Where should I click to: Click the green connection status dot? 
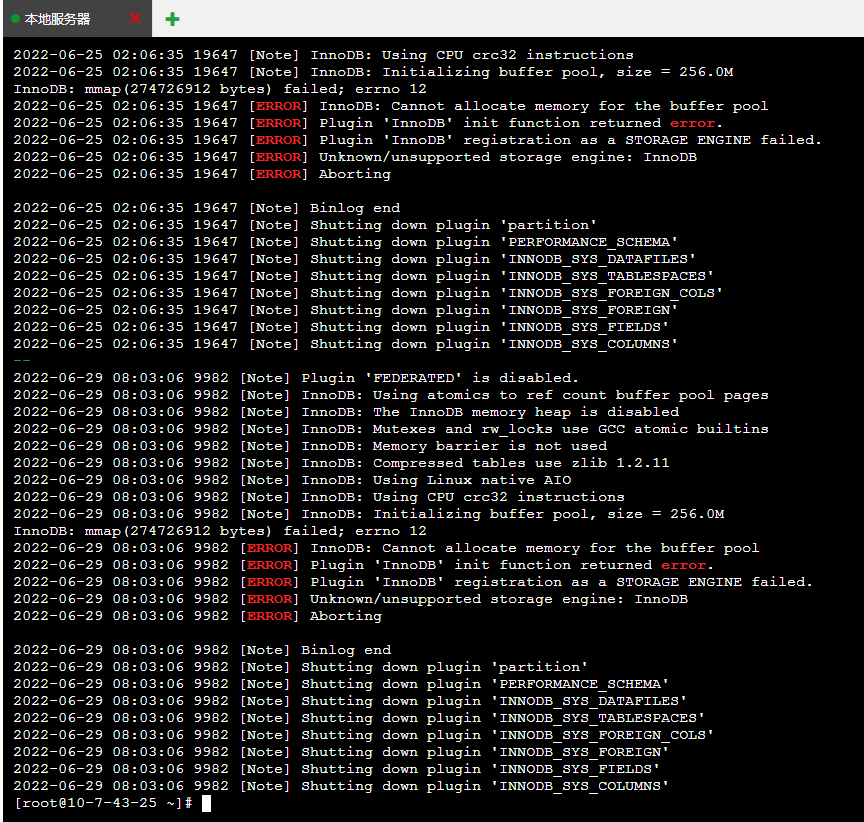[16, 19]
